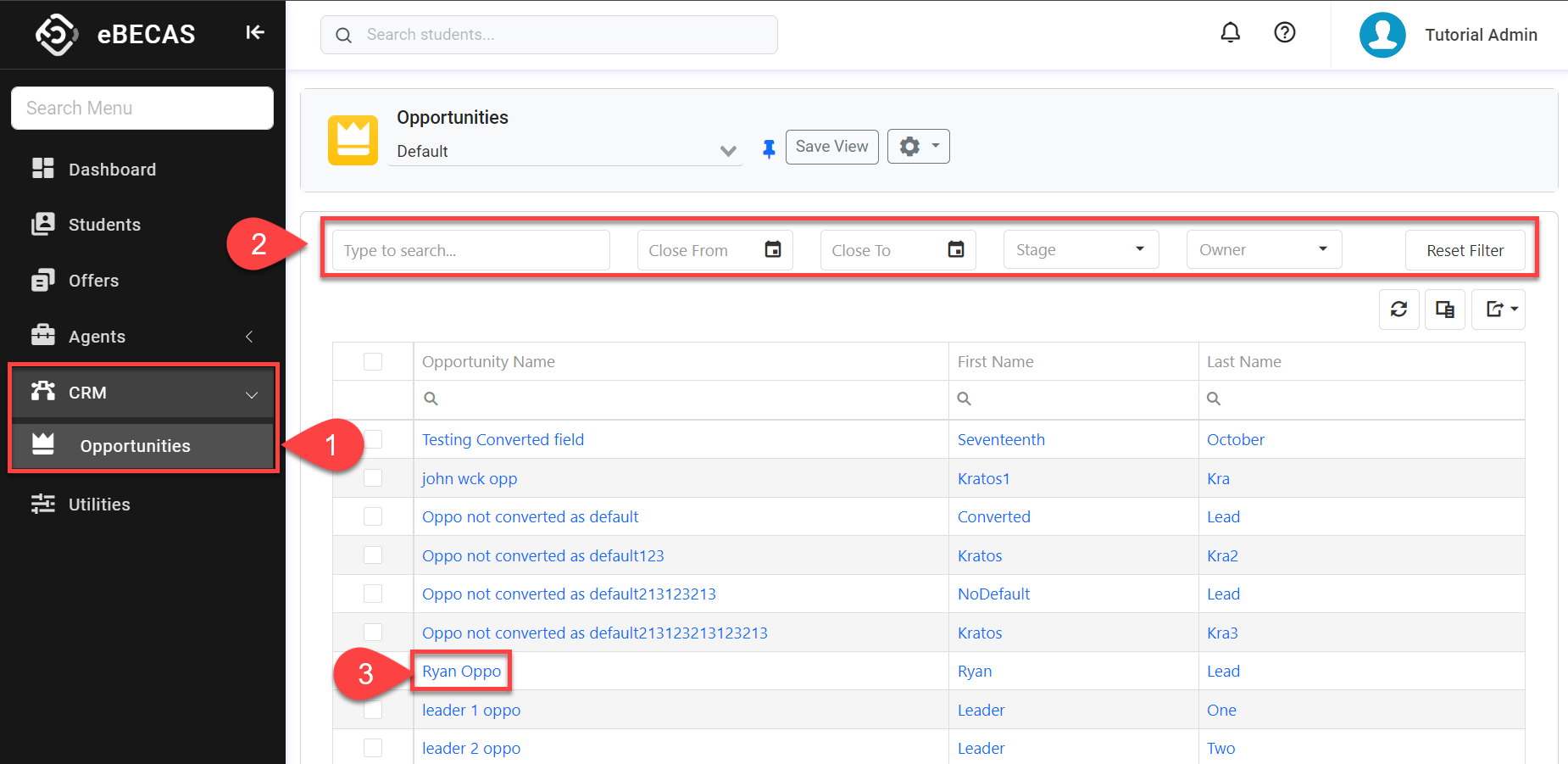Collapse the CRM menu chevron

[252, 394]
